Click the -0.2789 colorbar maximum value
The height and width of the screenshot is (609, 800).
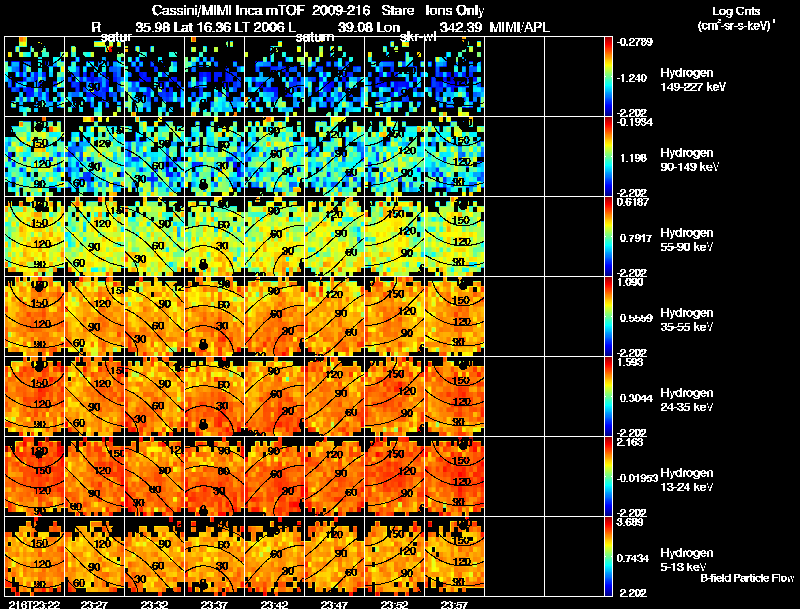click(x=635, y=42)
